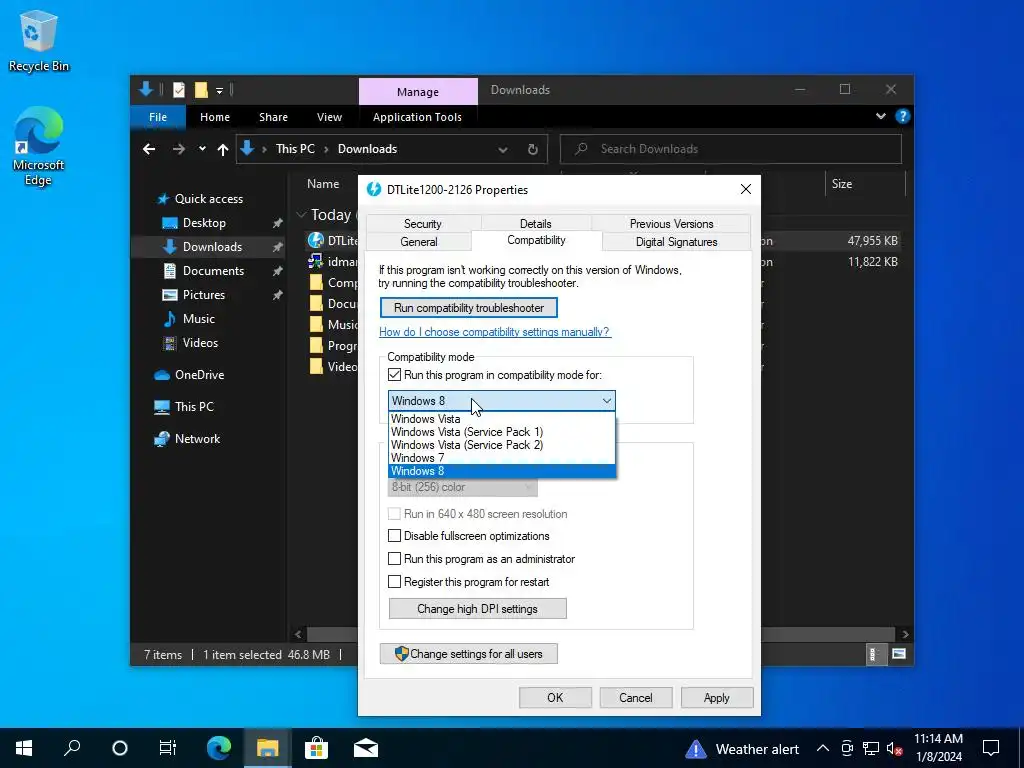The image size is (1024, 768).
Task: Open recent locations dropdown arrow
Action: coord(202,149)
